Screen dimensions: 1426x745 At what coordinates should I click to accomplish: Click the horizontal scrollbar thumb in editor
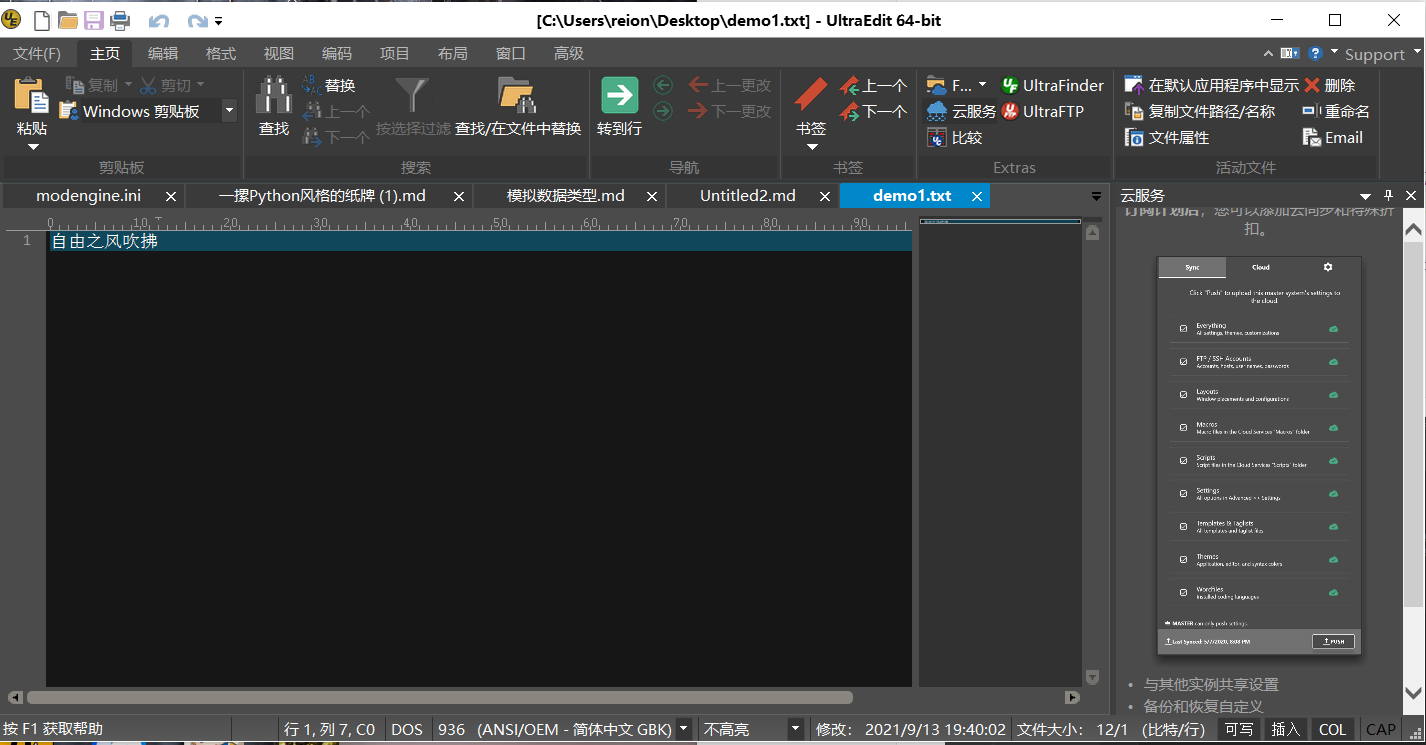pos(440,698)
